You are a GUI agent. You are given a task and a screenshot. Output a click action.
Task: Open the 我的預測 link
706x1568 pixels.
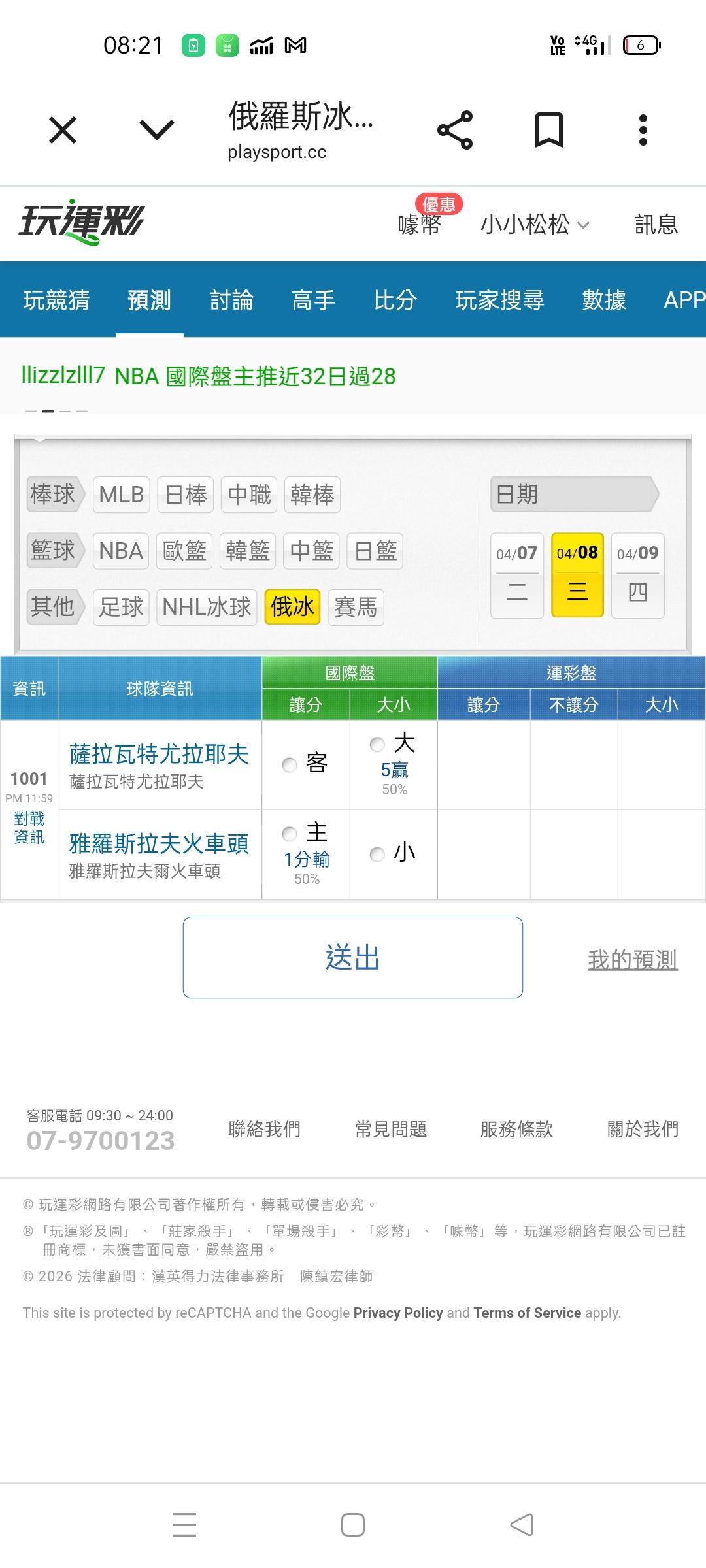coord(632,960)
